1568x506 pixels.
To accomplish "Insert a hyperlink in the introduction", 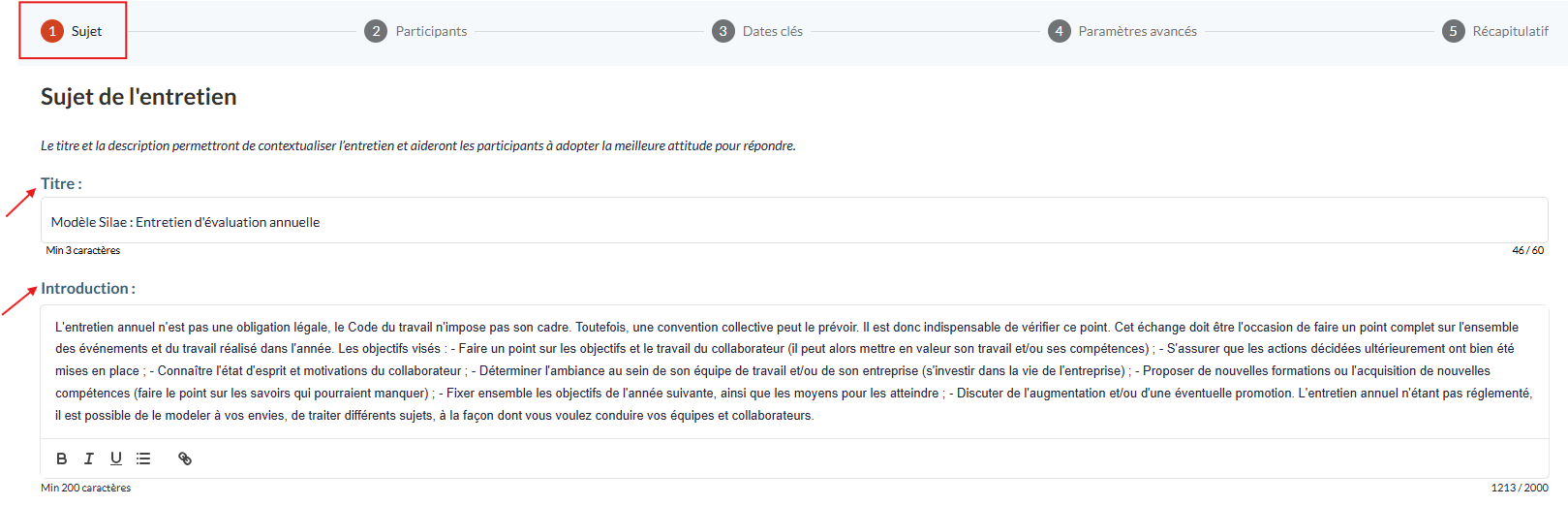I will pos(185,459).
